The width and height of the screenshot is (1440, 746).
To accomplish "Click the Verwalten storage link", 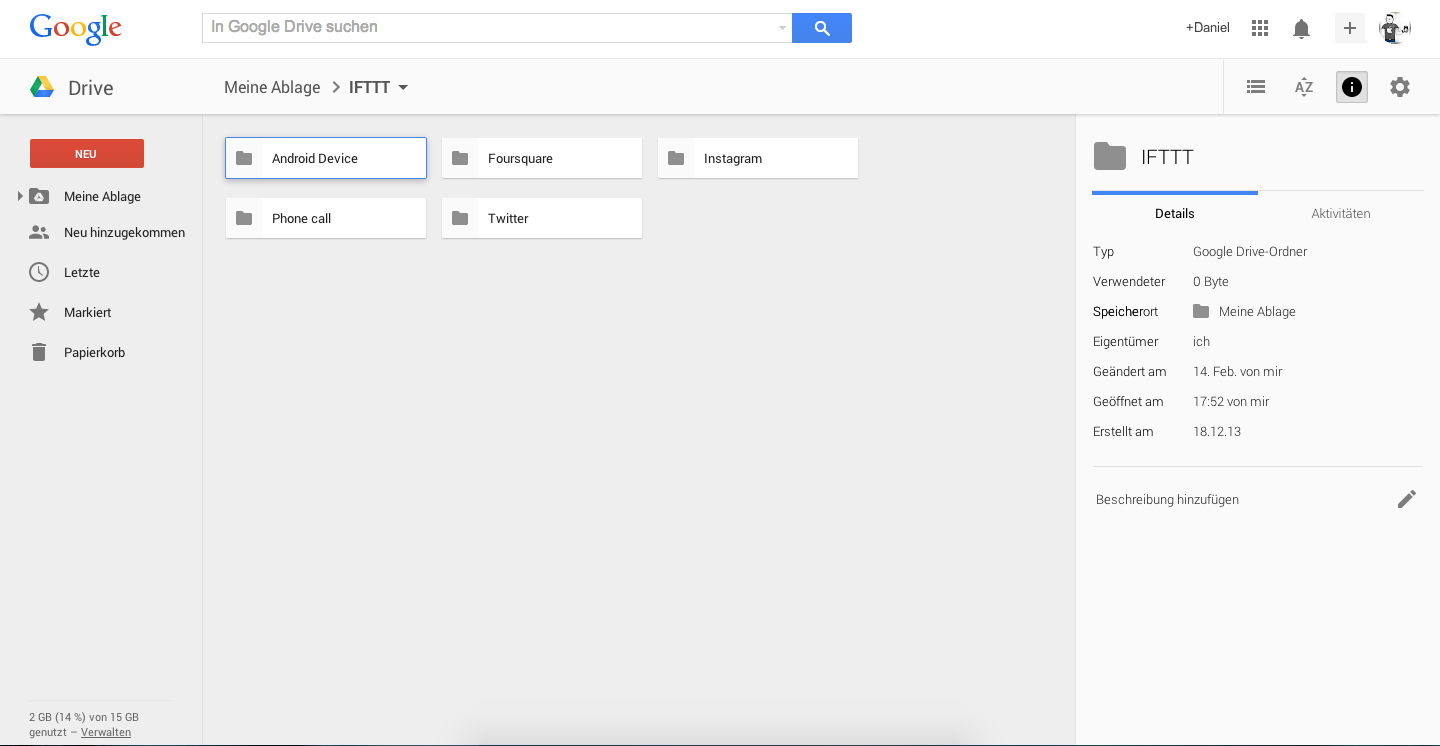I will coord(106,732).
